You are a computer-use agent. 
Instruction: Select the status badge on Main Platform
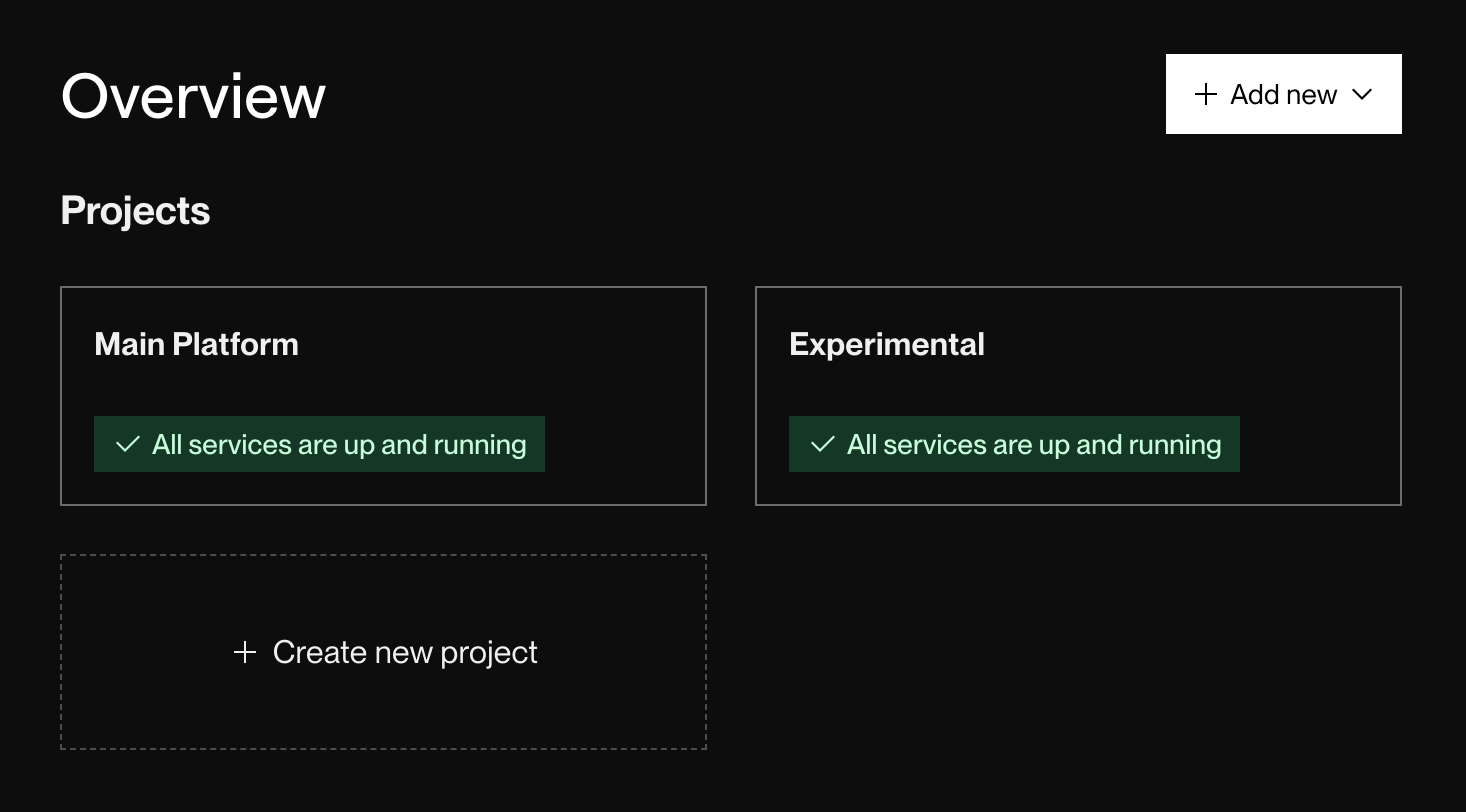point(319,443)
